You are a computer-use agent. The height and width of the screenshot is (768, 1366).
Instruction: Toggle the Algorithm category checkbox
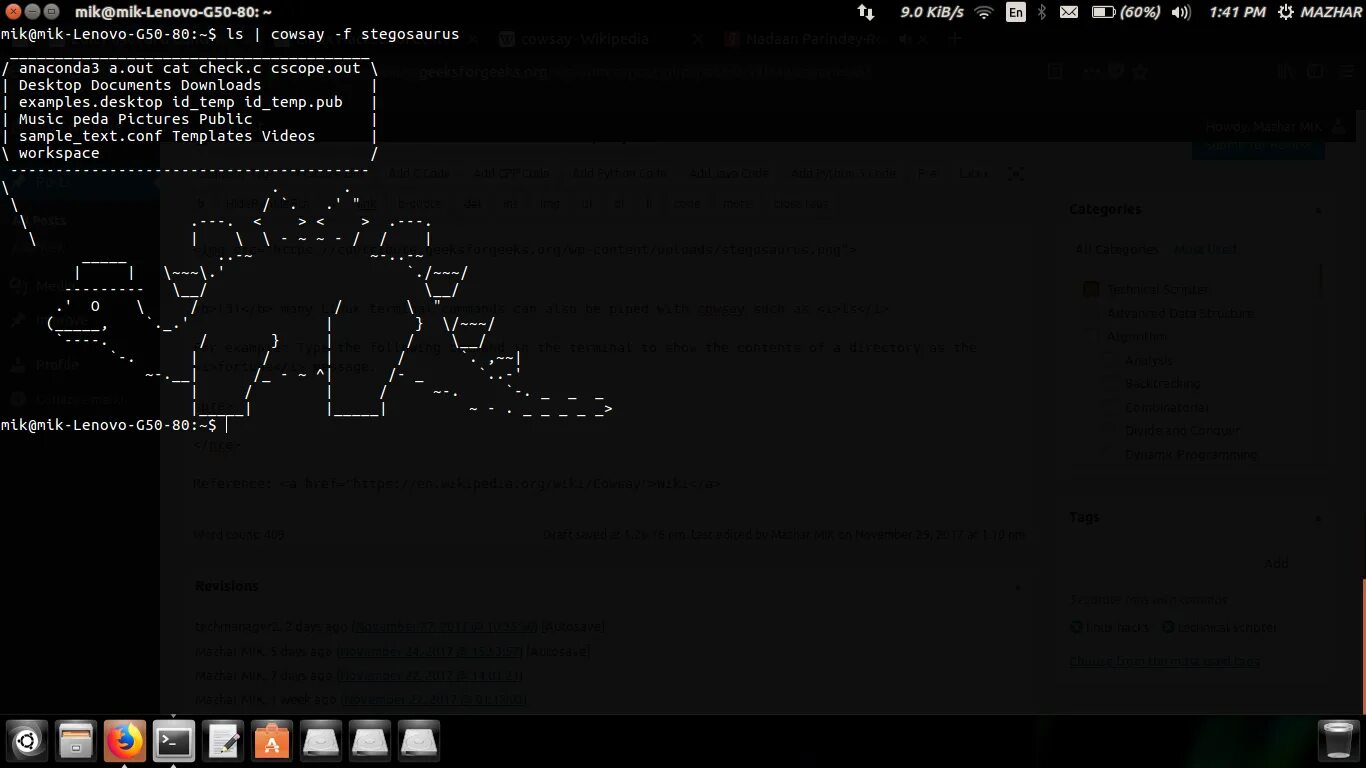(1090, 337)
